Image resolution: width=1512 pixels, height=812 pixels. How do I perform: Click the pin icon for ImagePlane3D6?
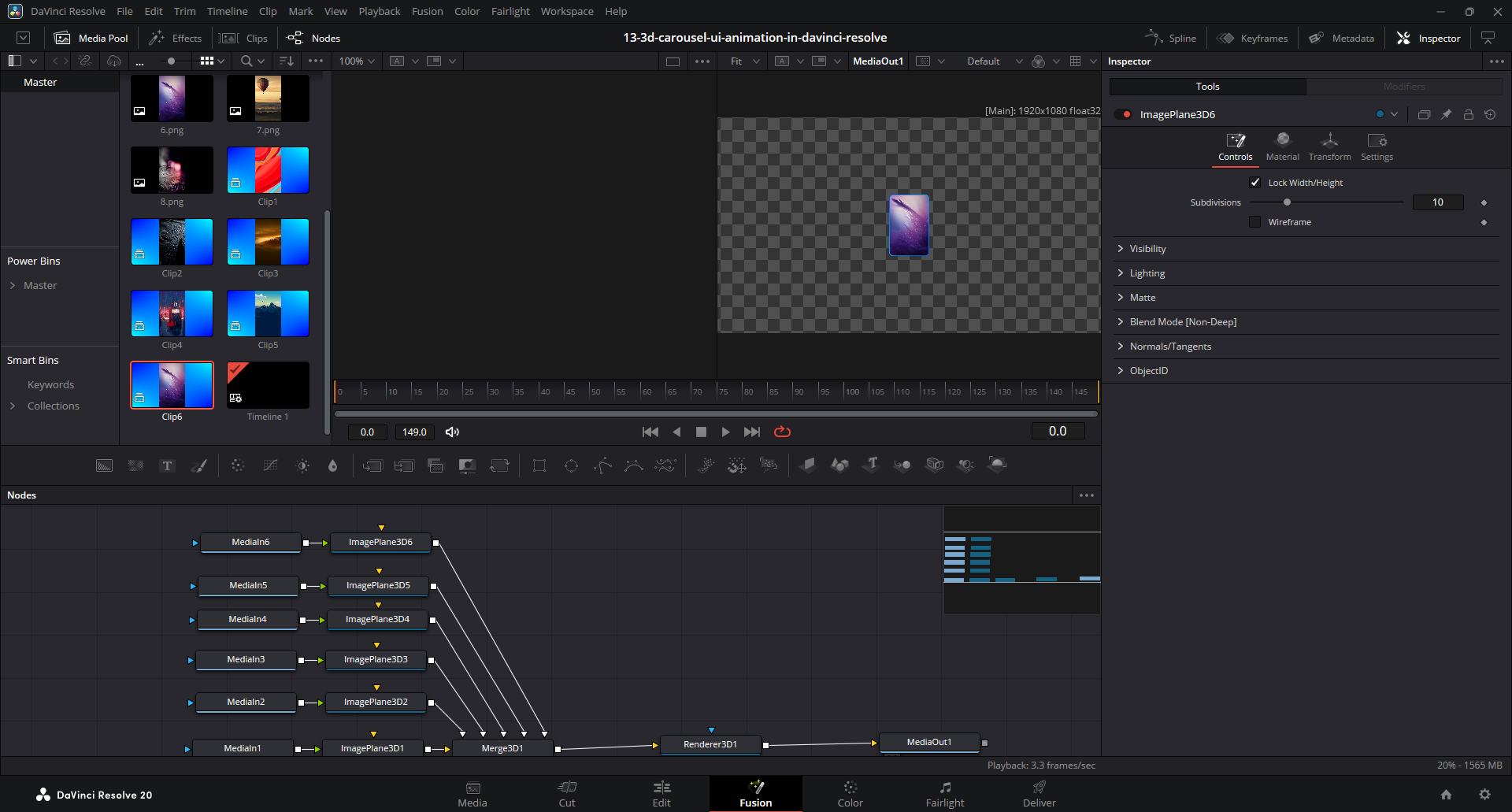point(1446,115)
